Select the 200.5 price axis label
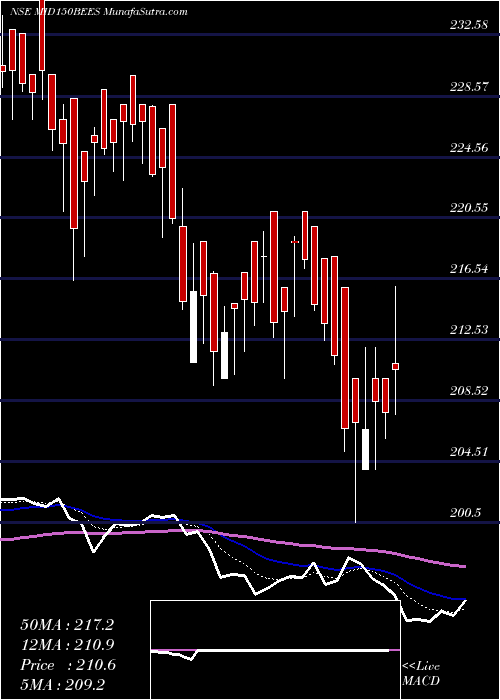This screenshot has width=500, height=700. (x=465, y=513)
